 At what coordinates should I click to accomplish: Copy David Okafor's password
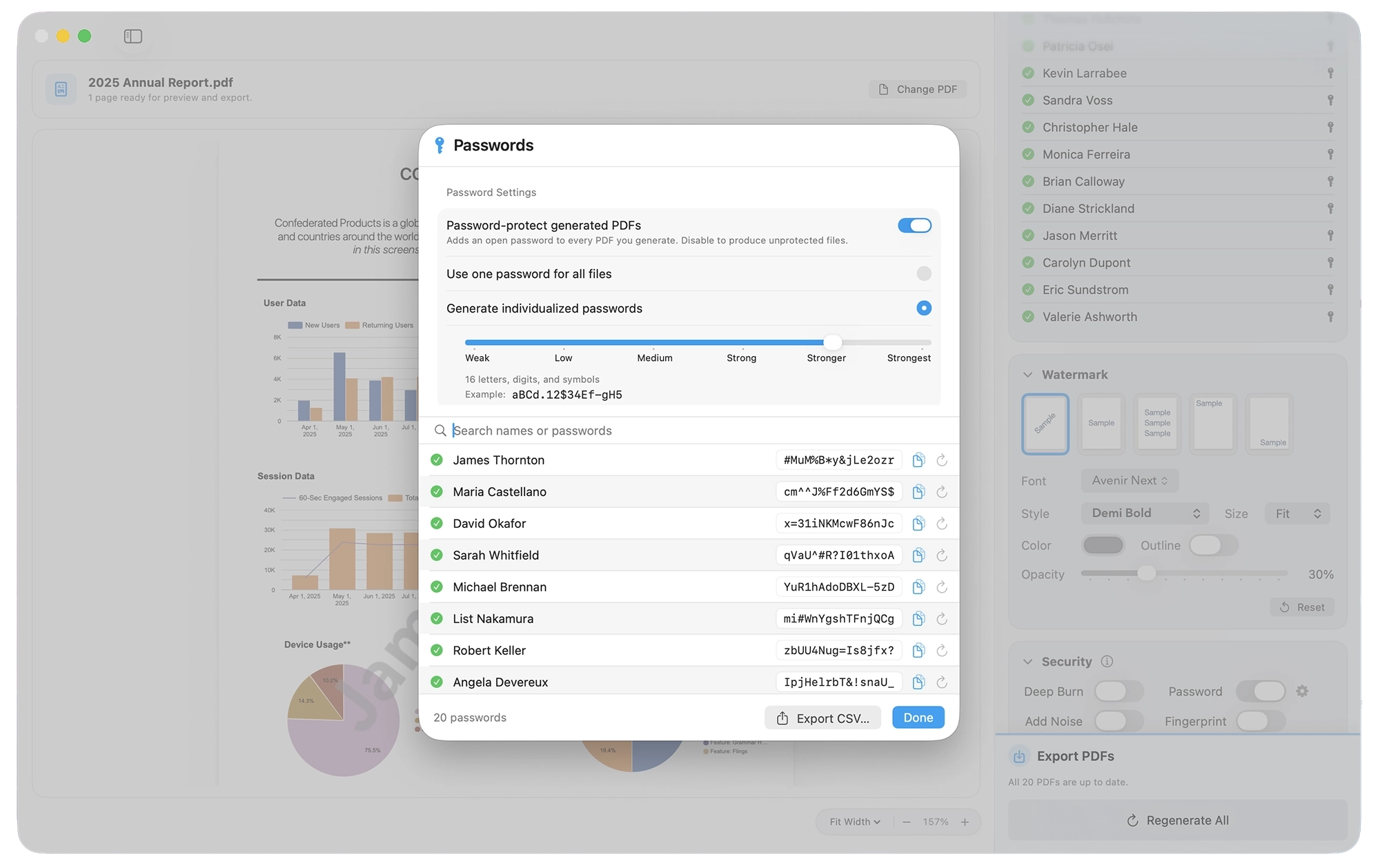918,524
